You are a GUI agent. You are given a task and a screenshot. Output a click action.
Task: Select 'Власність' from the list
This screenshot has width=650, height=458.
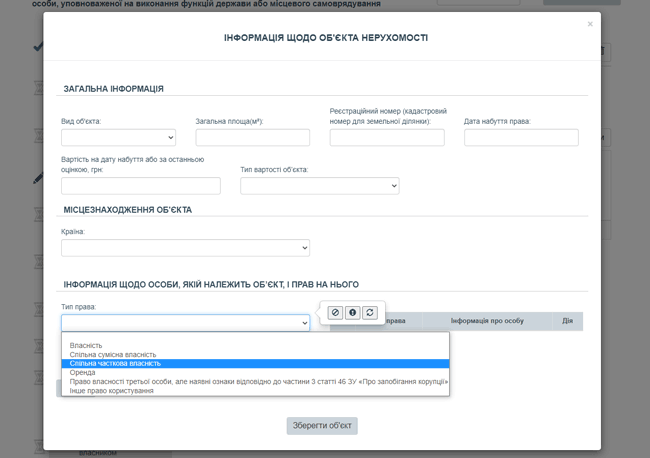pyautogui.click(x=86, y=346)
